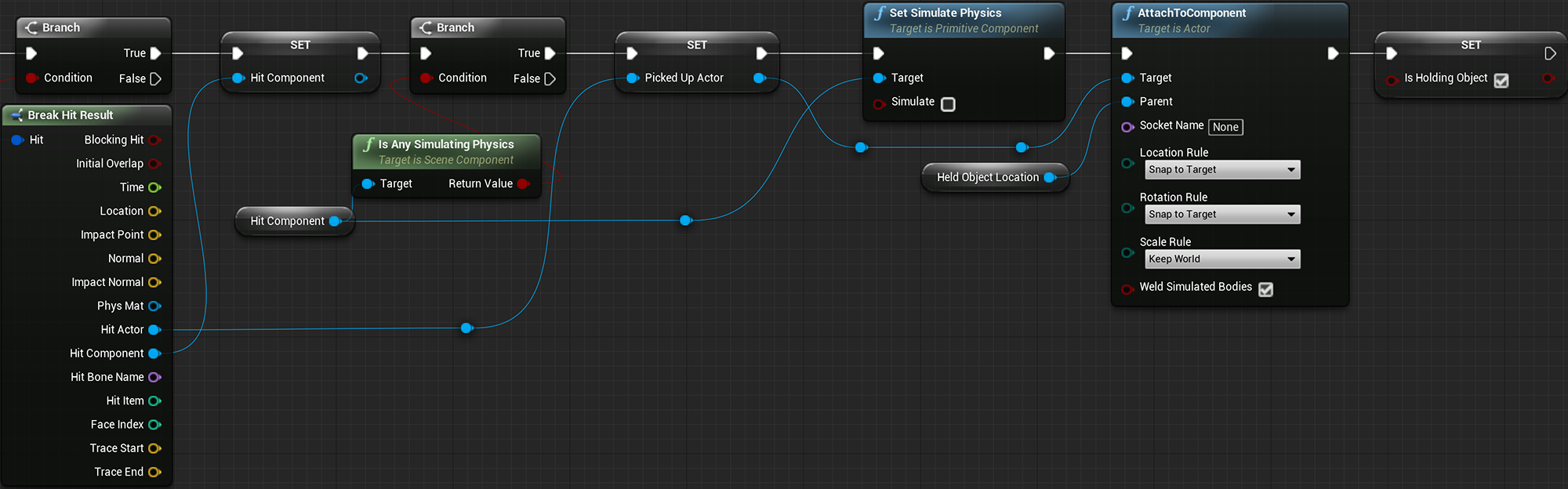This screenshot has width=1568, height=489.
Task: Open the Rotation Rule dropdown
Action: [x=1222, y=215]
